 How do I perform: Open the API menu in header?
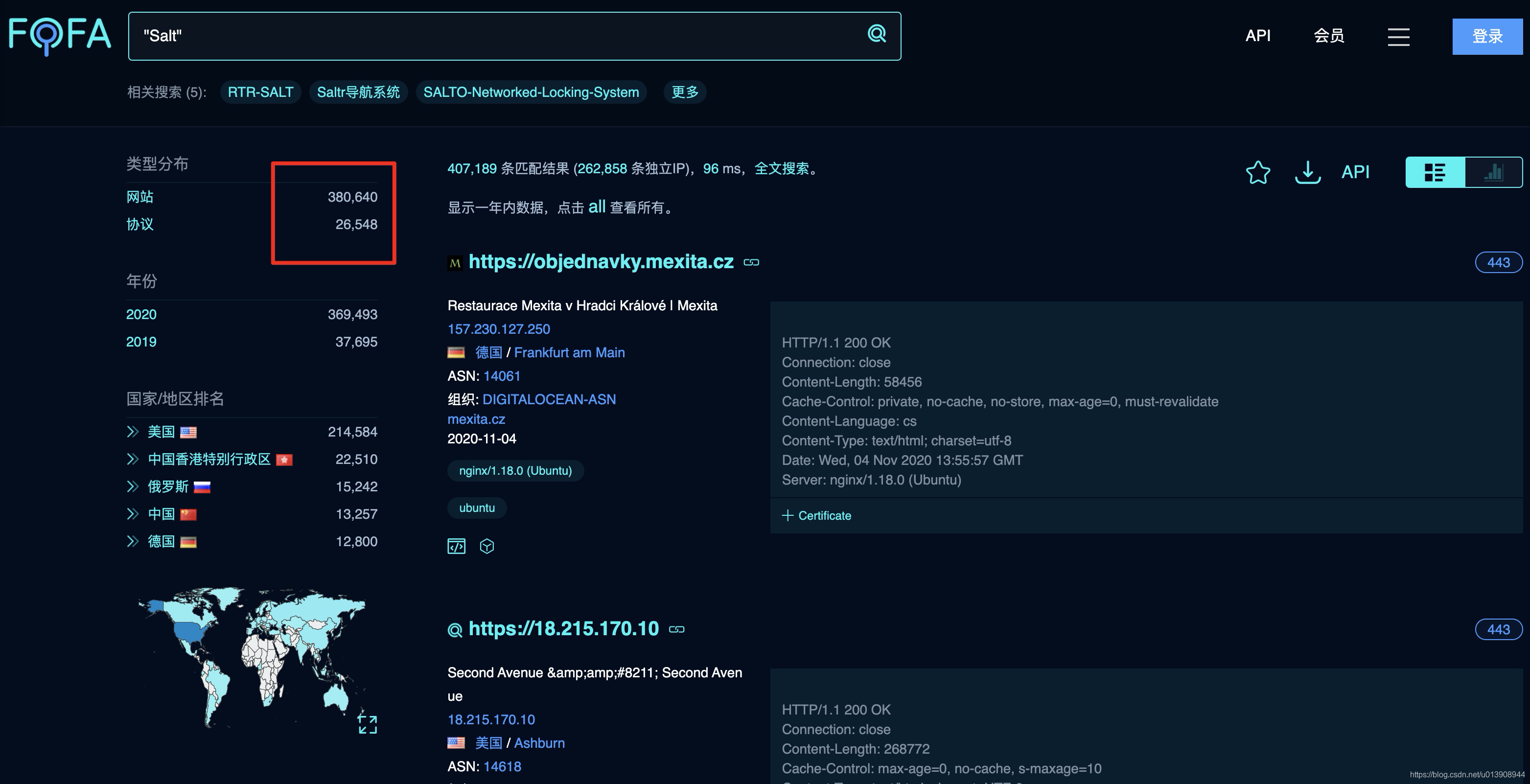coord(1257,36)
